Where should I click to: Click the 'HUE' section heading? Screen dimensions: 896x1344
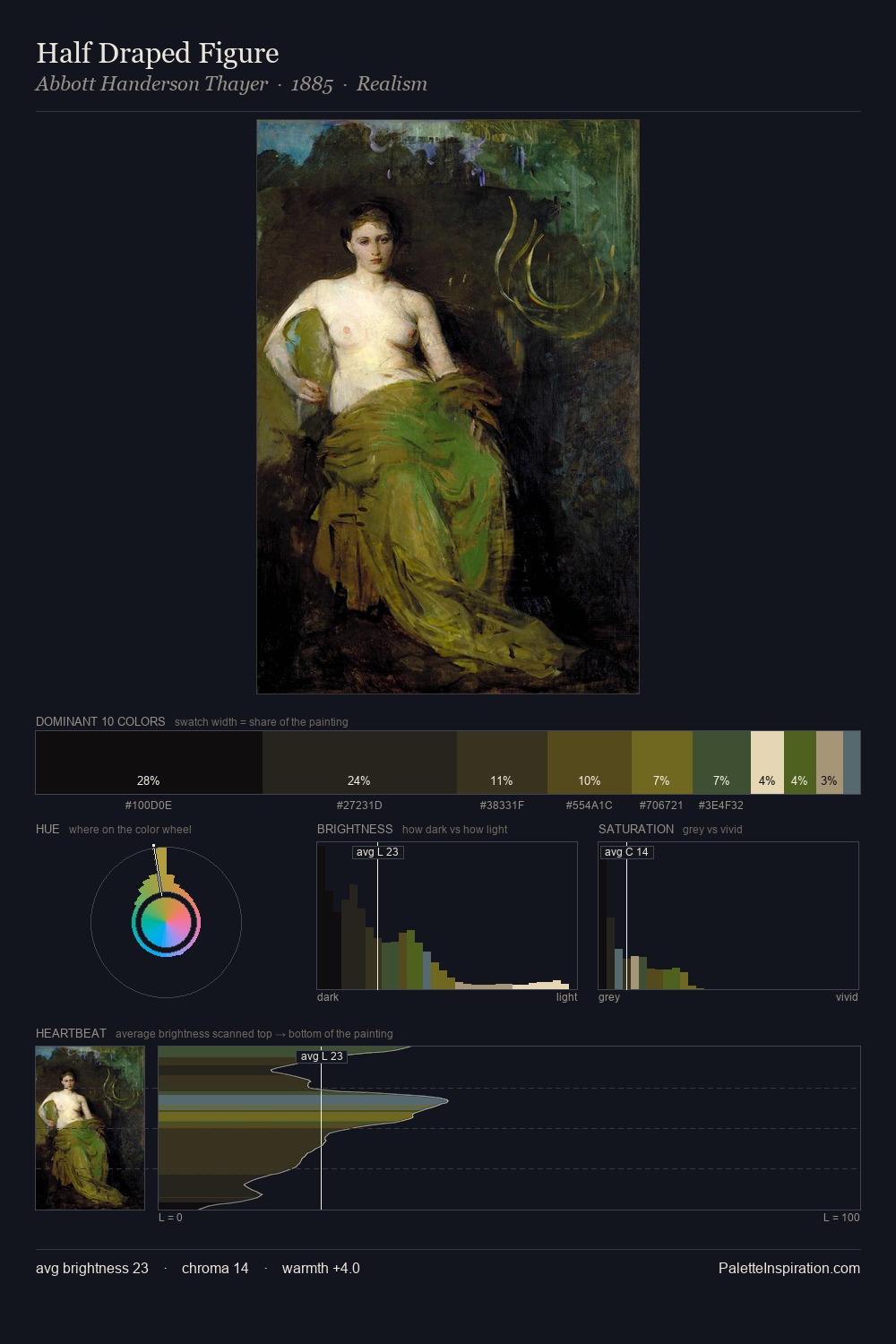tap(47, 829)
